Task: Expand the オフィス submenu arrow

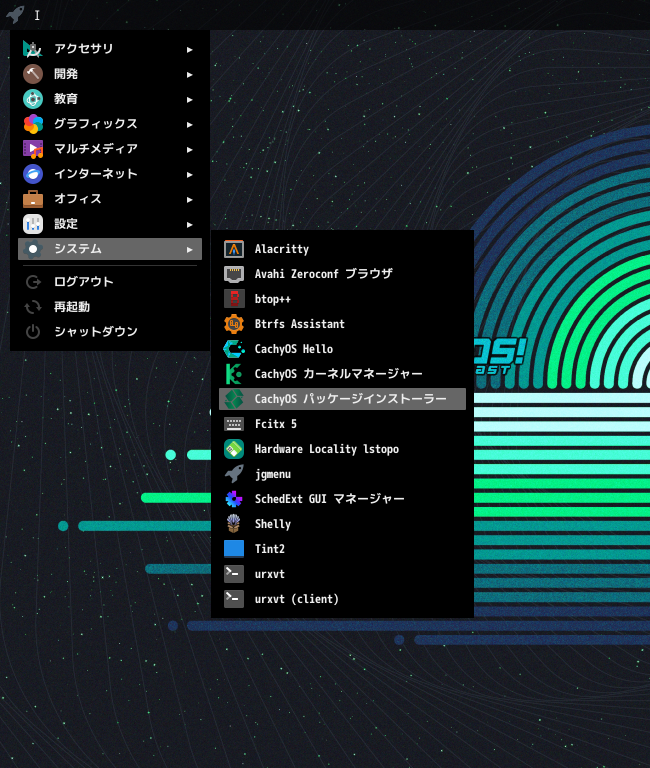Action: [190, 199]
